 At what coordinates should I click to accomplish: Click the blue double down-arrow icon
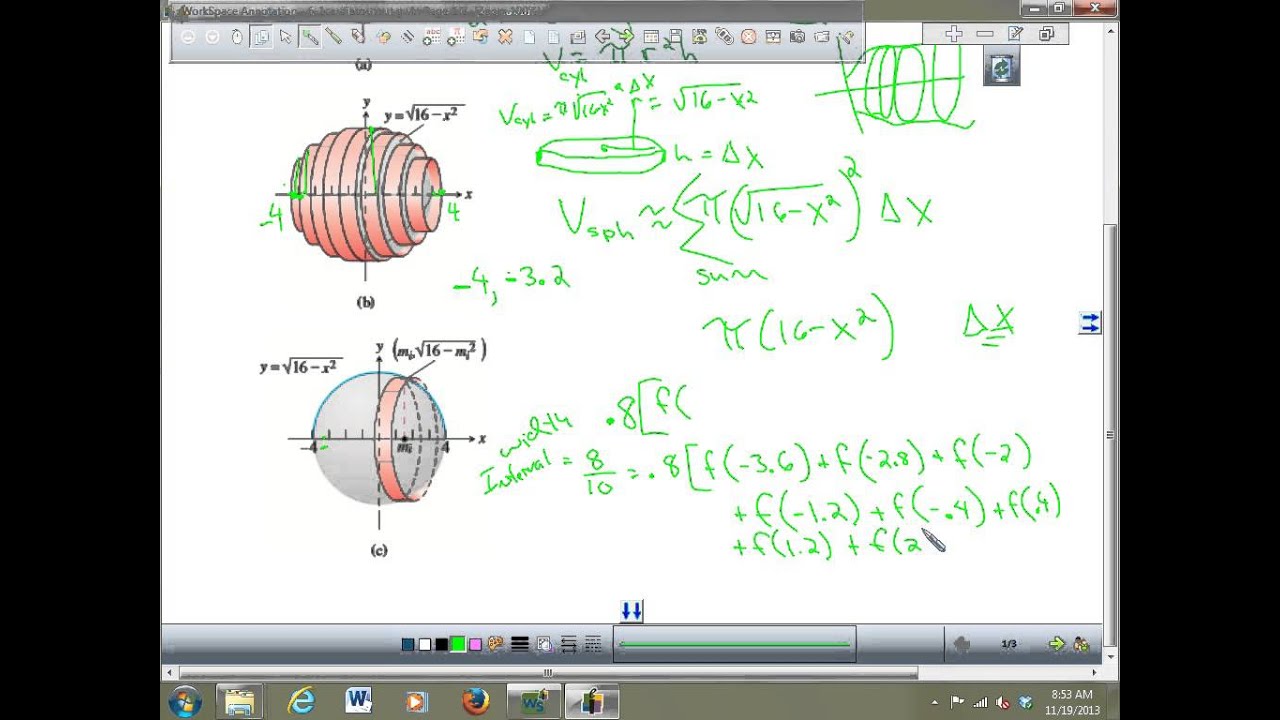coord(631,611)
